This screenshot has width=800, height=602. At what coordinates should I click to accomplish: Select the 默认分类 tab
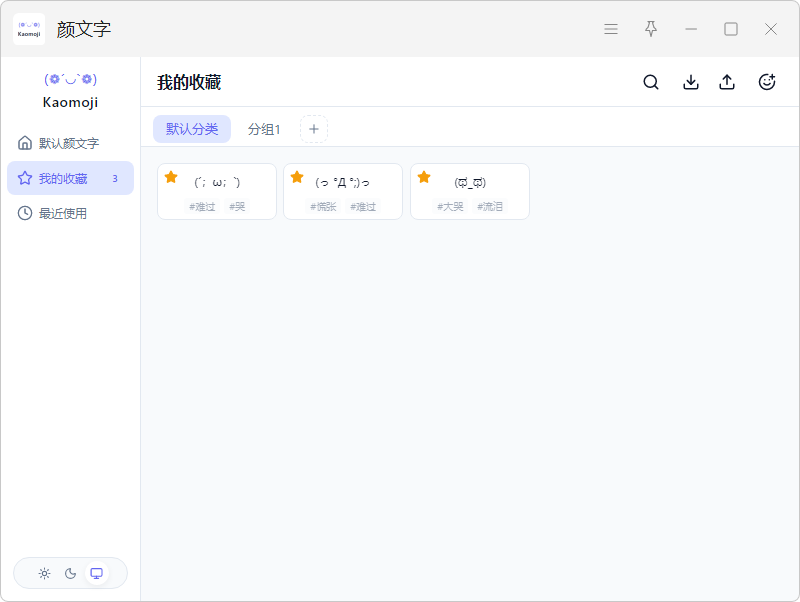click(x=192, y=129)
